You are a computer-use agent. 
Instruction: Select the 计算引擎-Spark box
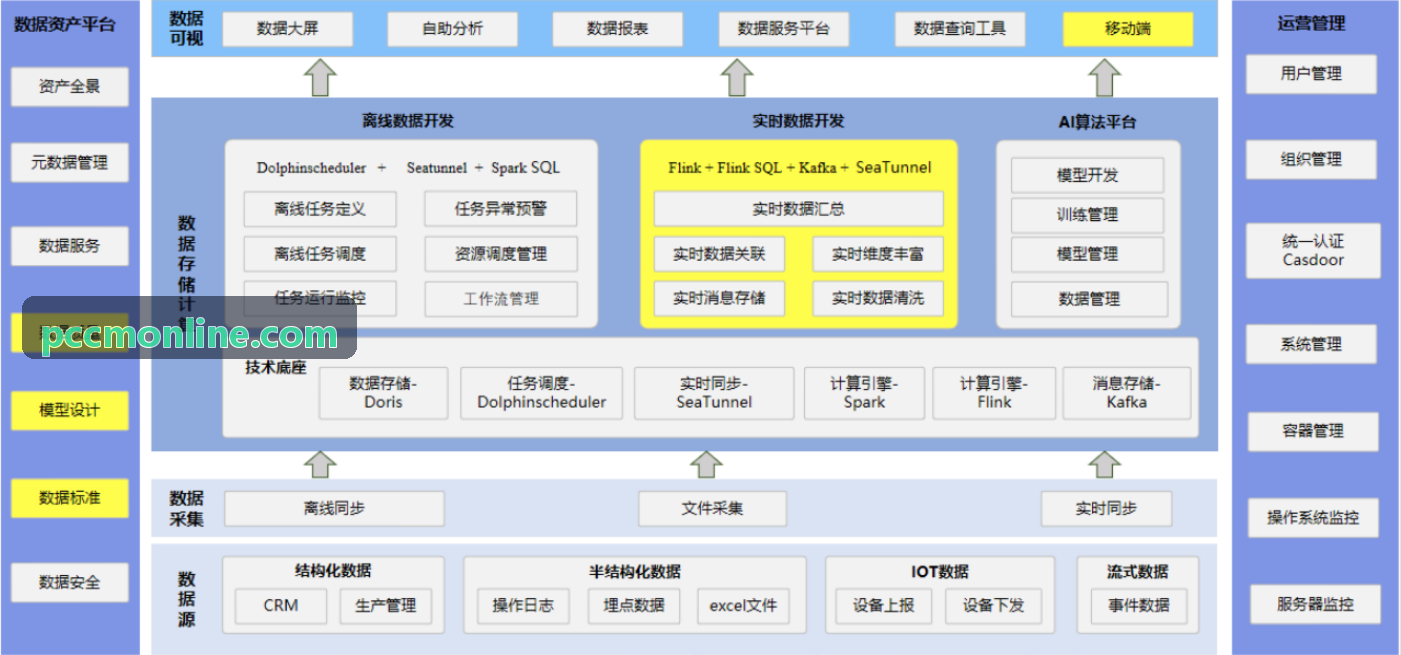click(x=864, y=393)
